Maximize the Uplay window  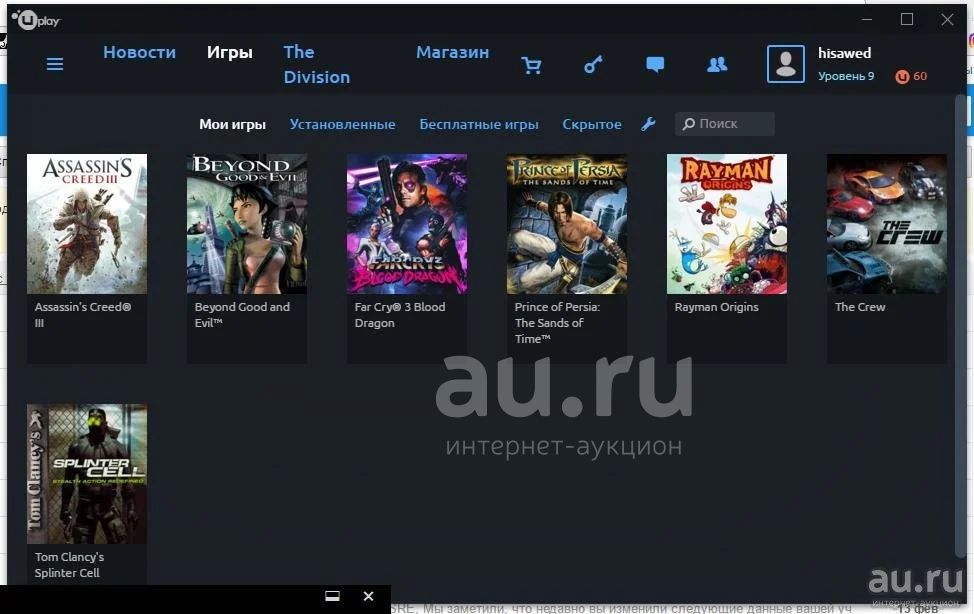pyautogui.click(x=907, y=19)
